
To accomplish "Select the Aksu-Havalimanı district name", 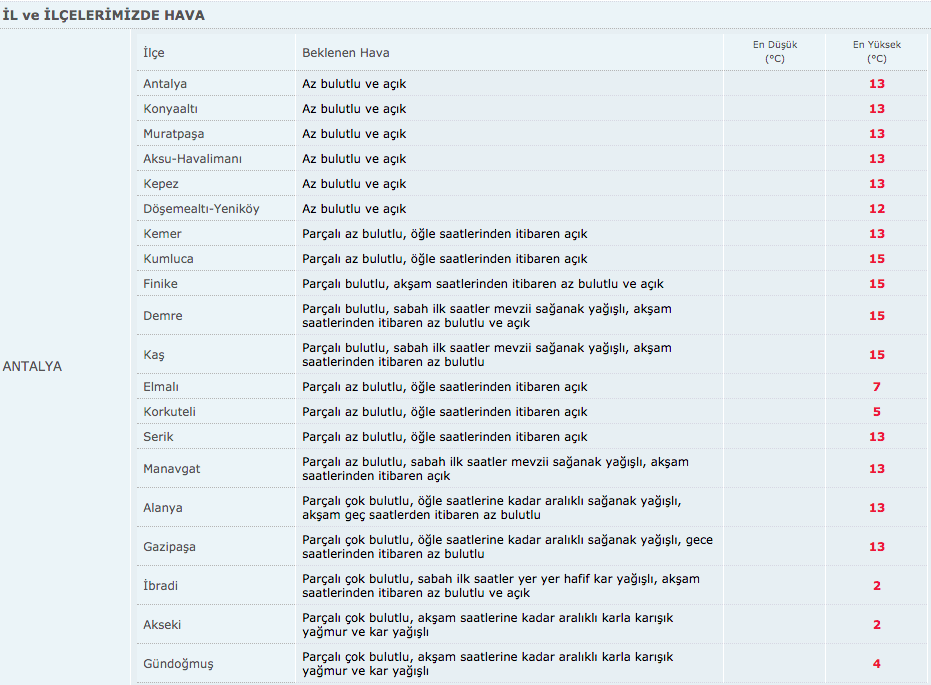I will point(192,158).
